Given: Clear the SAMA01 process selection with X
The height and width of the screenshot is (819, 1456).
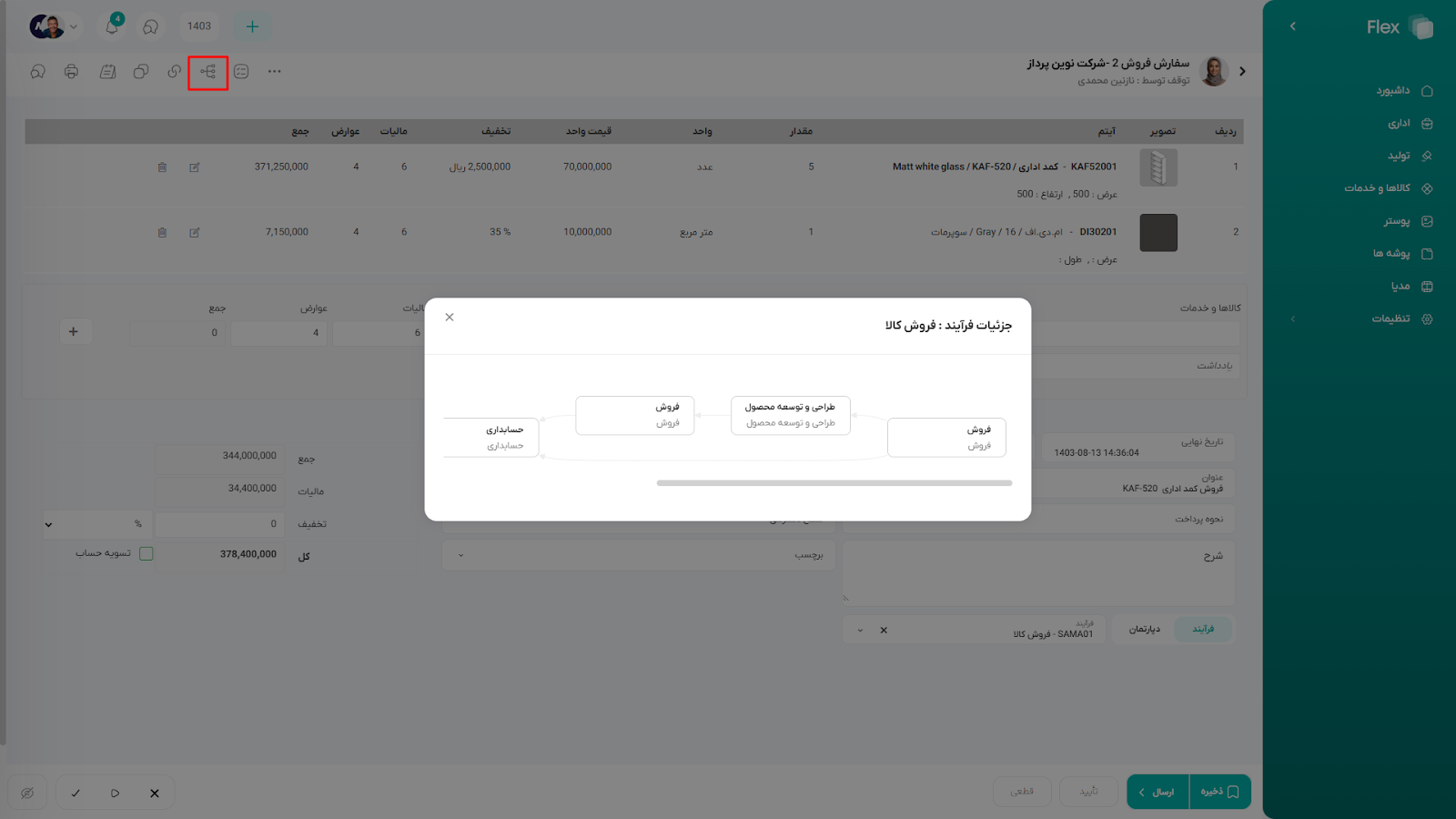Looking at the screenshot, I should click(884, 630).
